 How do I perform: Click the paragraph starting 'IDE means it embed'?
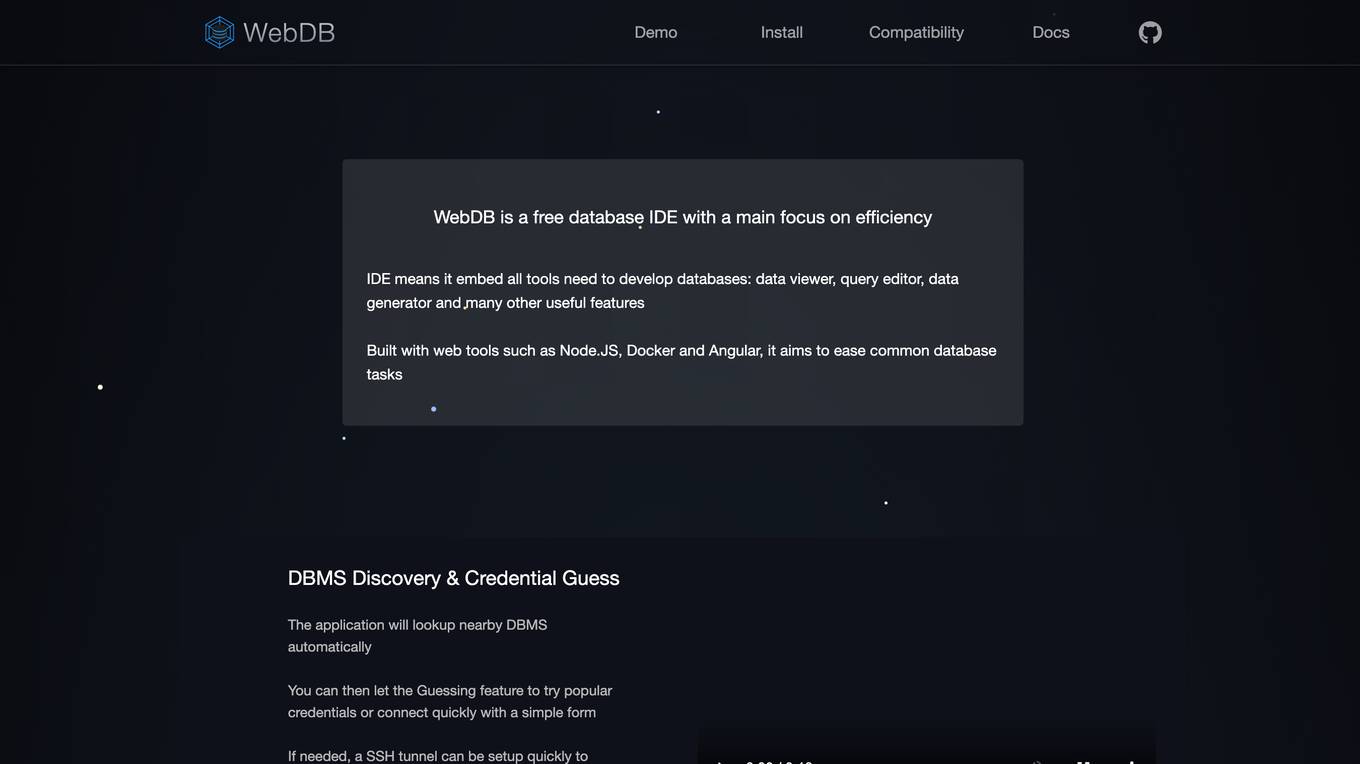(663, 291)
